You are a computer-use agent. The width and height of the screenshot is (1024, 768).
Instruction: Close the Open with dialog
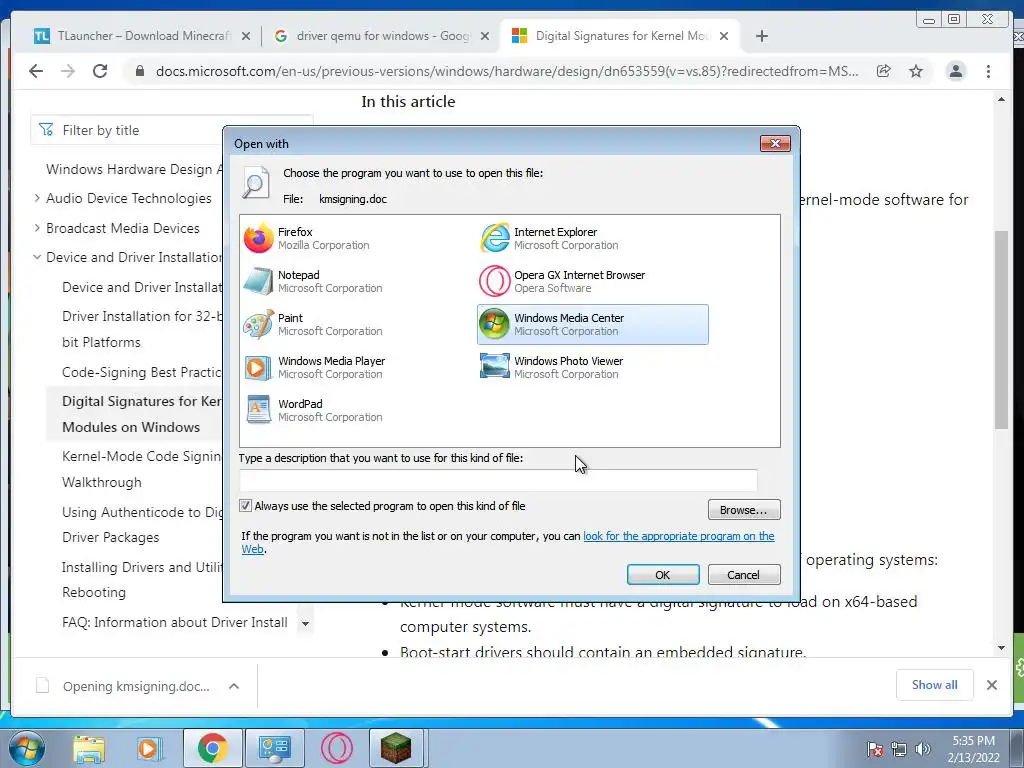tap(775, 143)
